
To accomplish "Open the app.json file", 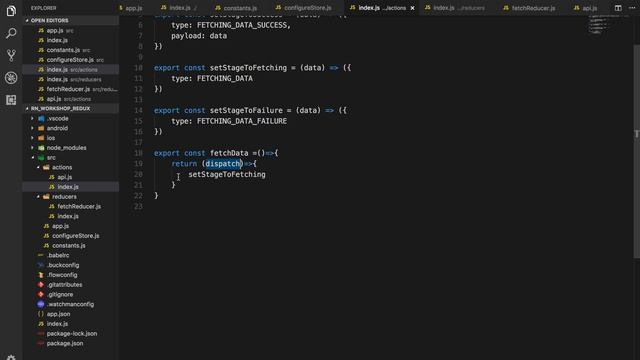I will click(71, 314).
